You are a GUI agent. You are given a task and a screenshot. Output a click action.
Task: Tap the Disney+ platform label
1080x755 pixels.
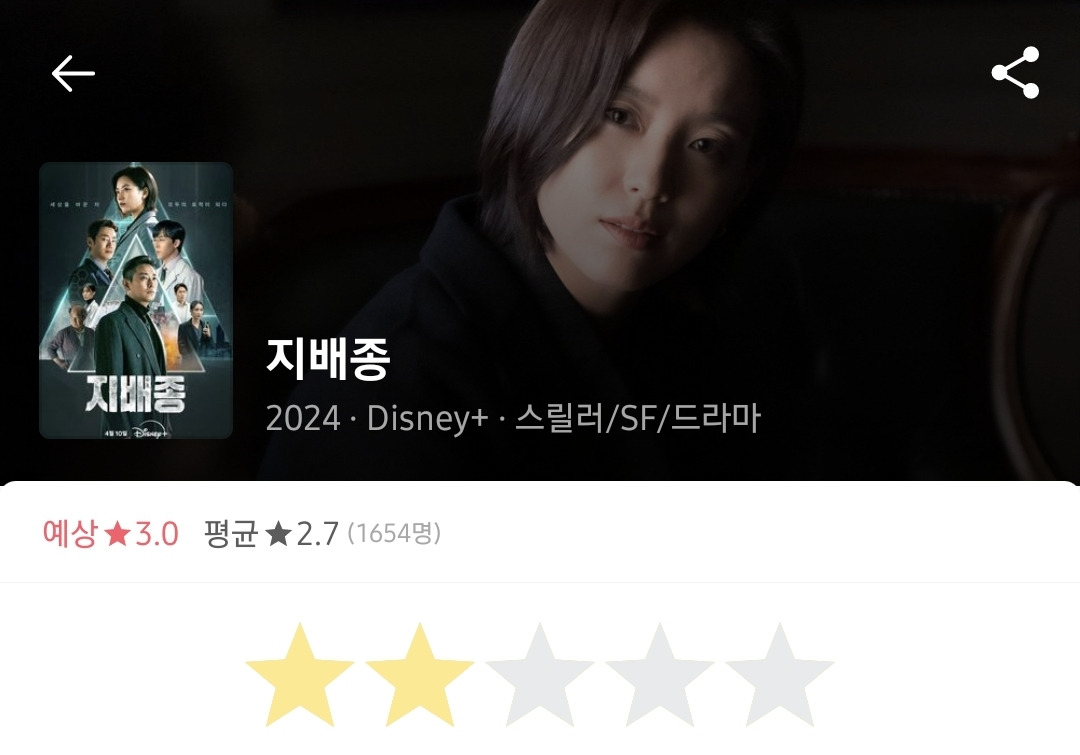pos(427,418)
